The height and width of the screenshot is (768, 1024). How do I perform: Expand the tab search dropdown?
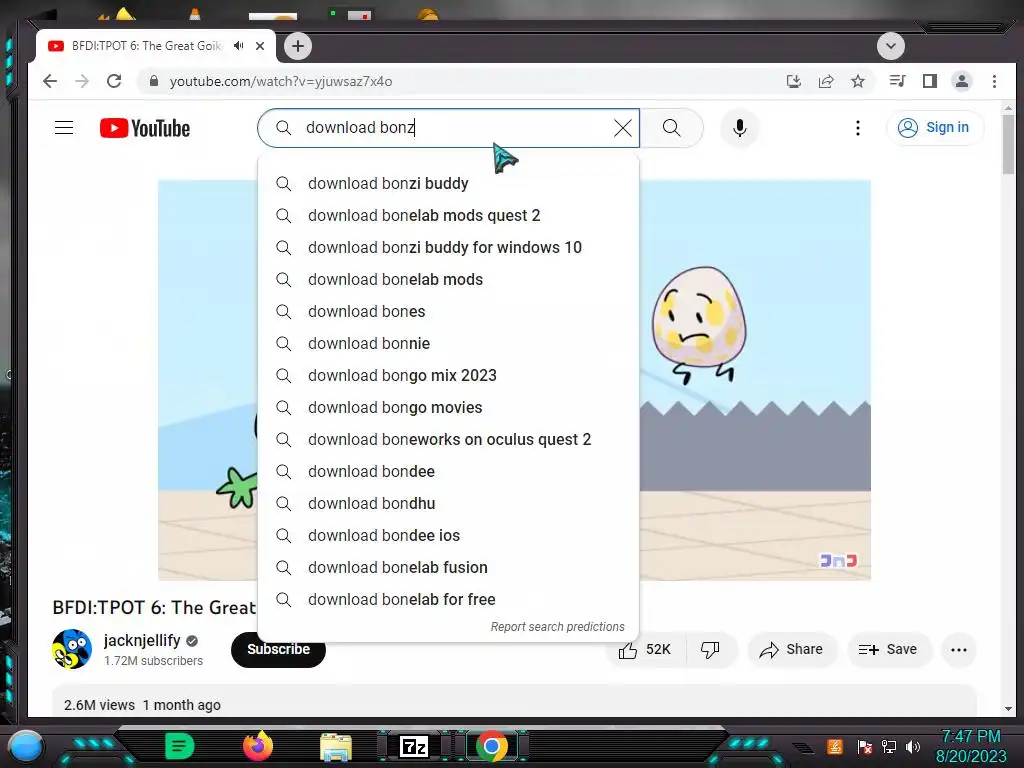[x=891, y=46]
